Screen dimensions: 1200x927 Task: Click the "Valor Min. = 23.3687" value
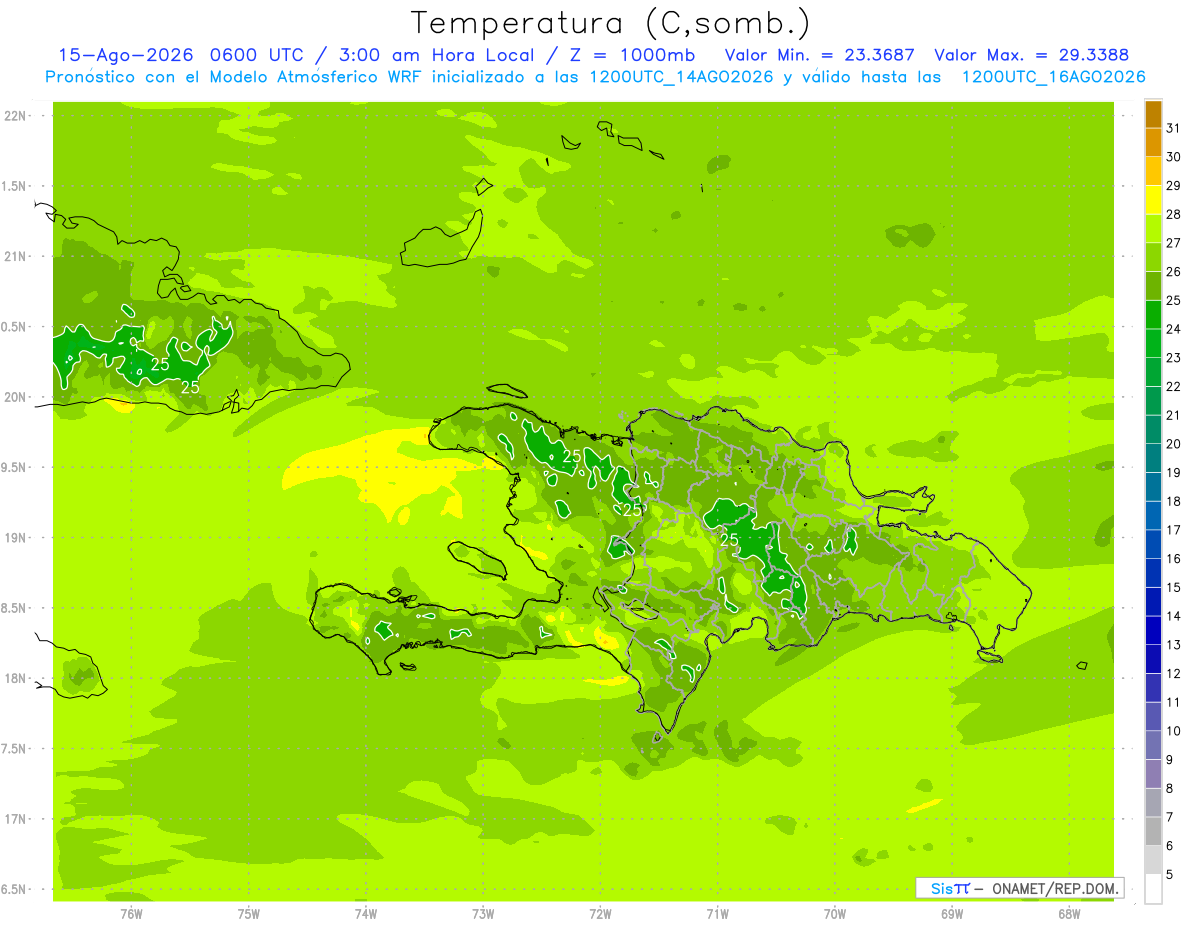(x=820, y=55)
